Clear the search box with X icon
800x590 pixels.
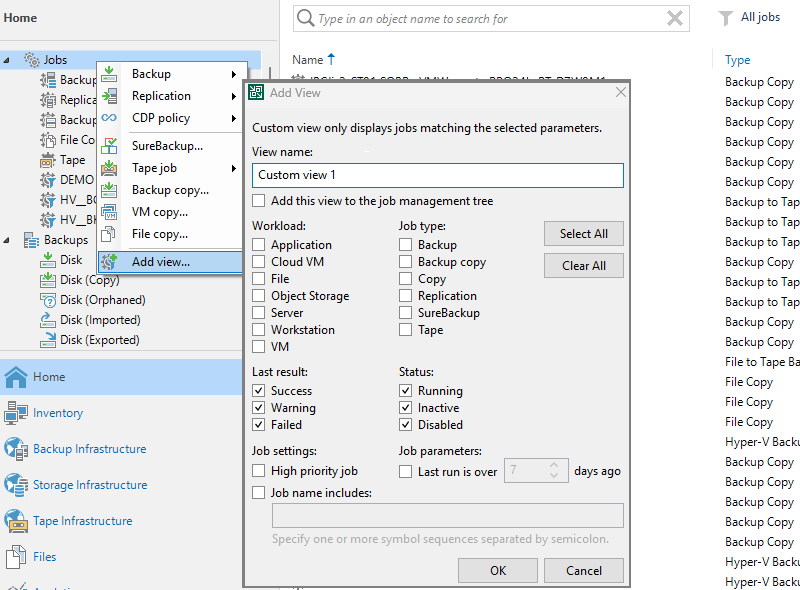tap(676, 18)
